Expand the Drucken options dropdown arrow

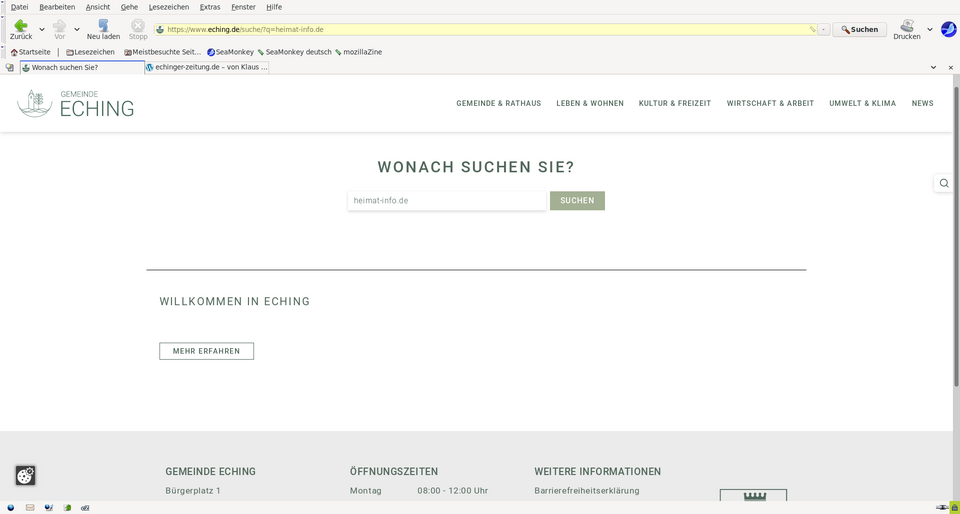click(x=930, y=30)
